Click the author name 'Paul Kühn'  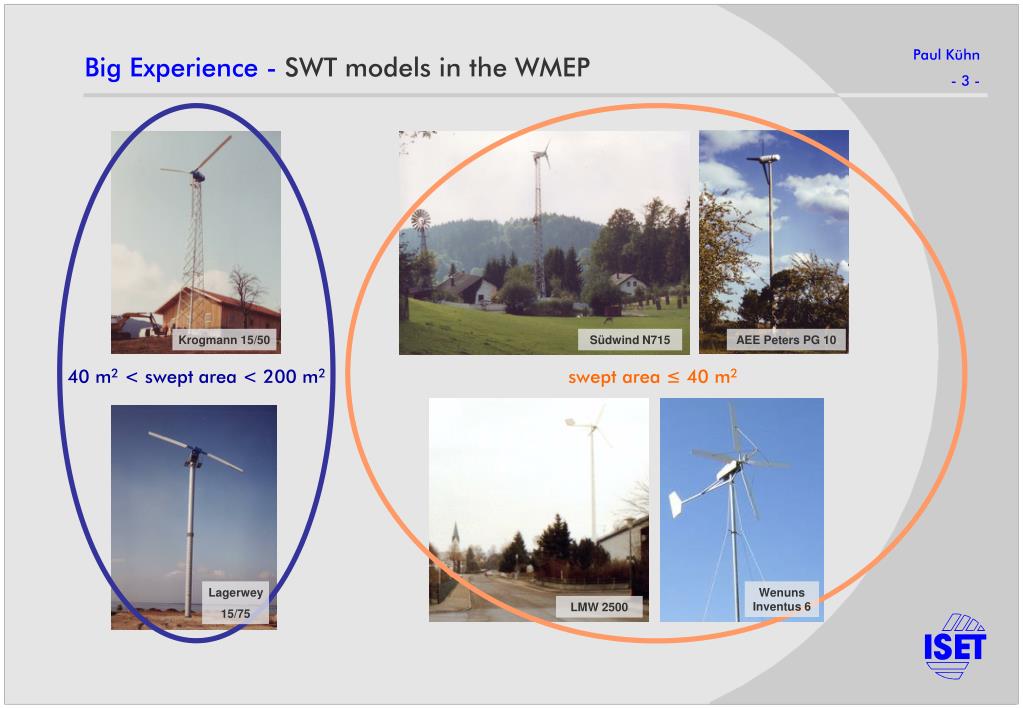coord(946,55)
